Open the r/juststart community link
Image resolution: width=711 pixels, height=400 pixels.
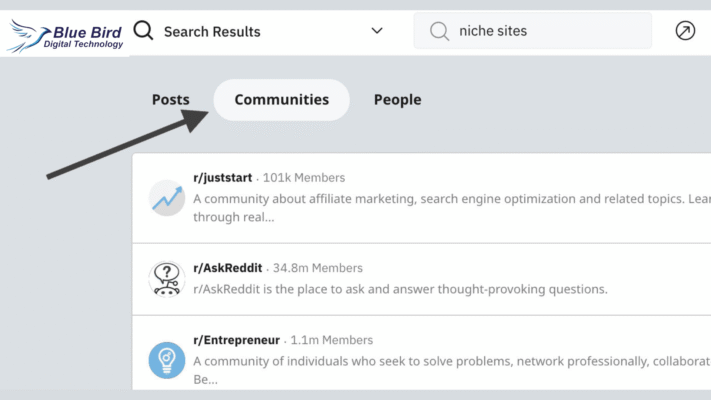pyautogui.click(x=223, y=178)
